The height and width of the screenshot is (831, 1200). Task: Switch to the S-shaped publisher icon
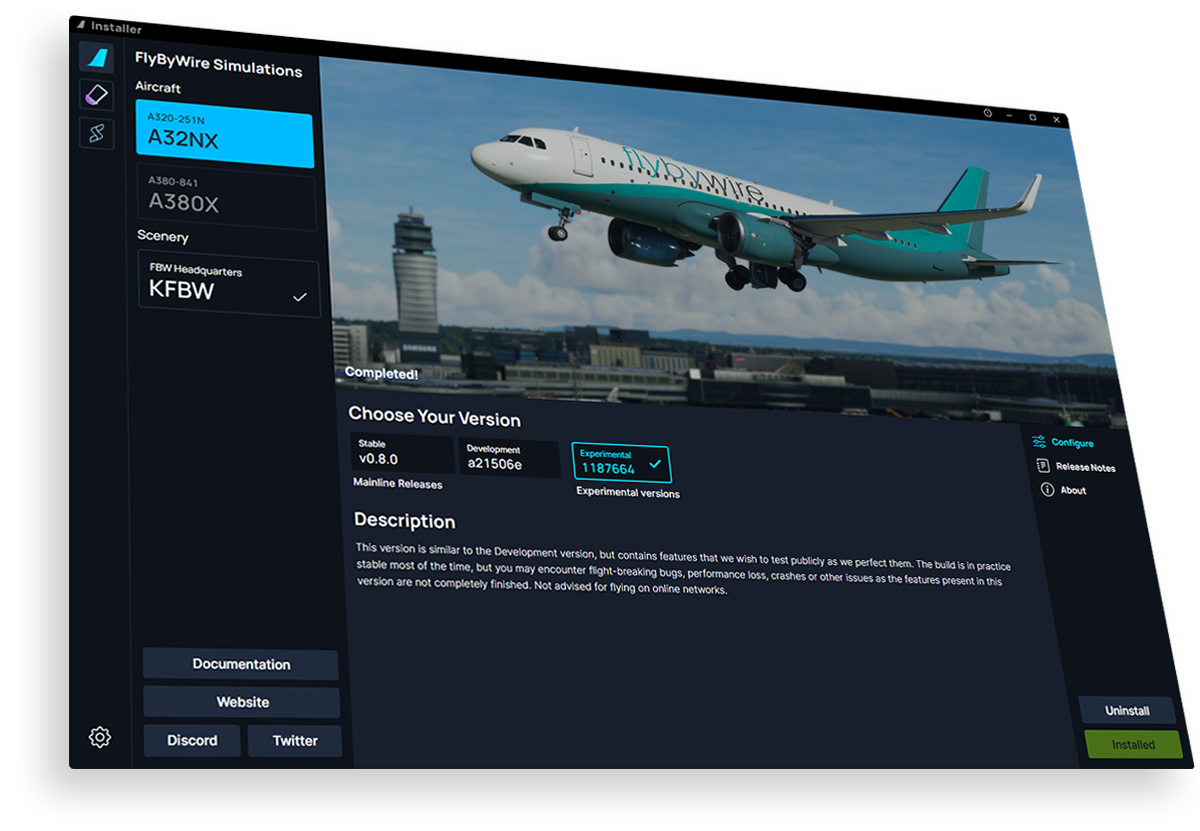click(97, 133)
